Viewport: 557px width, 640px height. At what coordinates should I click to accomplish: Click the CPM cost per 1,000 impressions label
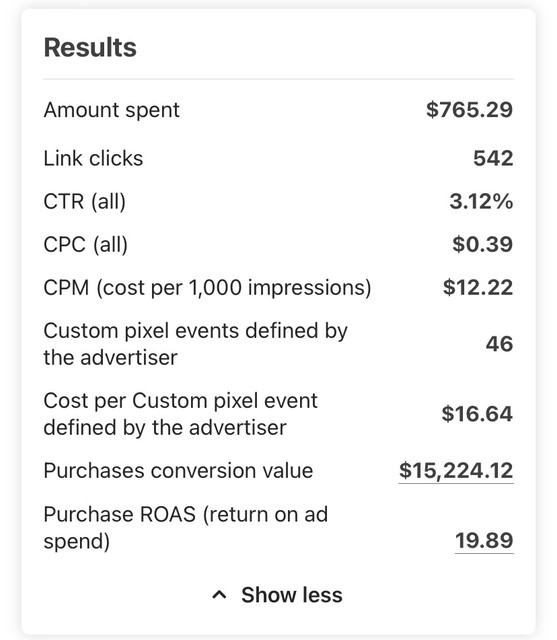[207, 288]
